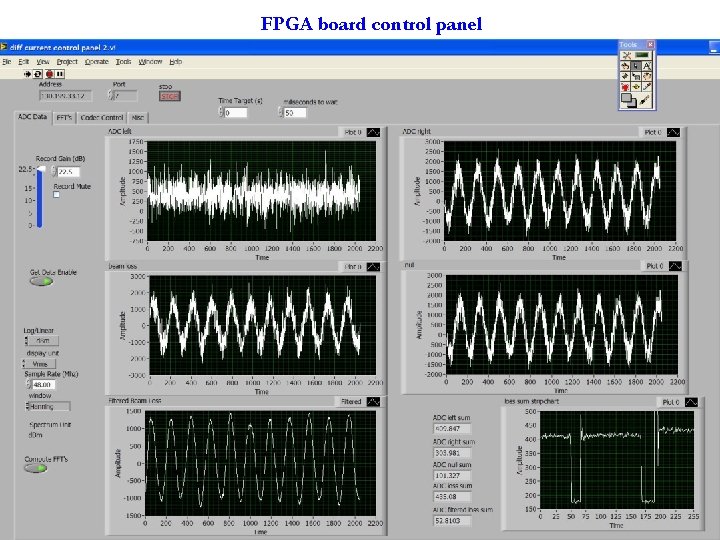The width and height of the screenshot is (720, 540).
Task: Select the Connect Wire spool tool
Action: [625, 76]
